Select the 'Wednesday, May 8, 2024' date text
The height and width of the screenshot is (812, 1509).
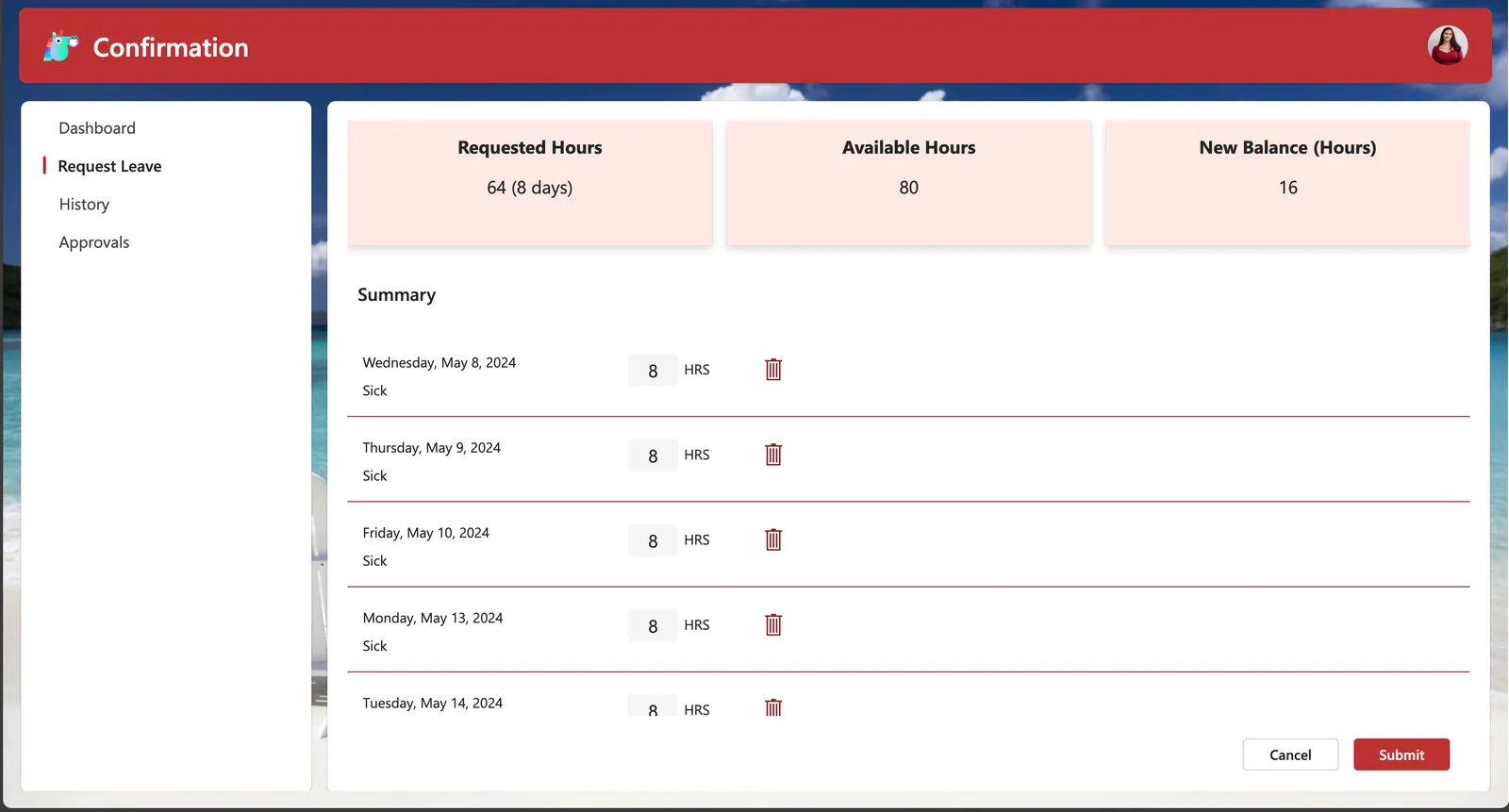tap(439, 363)
